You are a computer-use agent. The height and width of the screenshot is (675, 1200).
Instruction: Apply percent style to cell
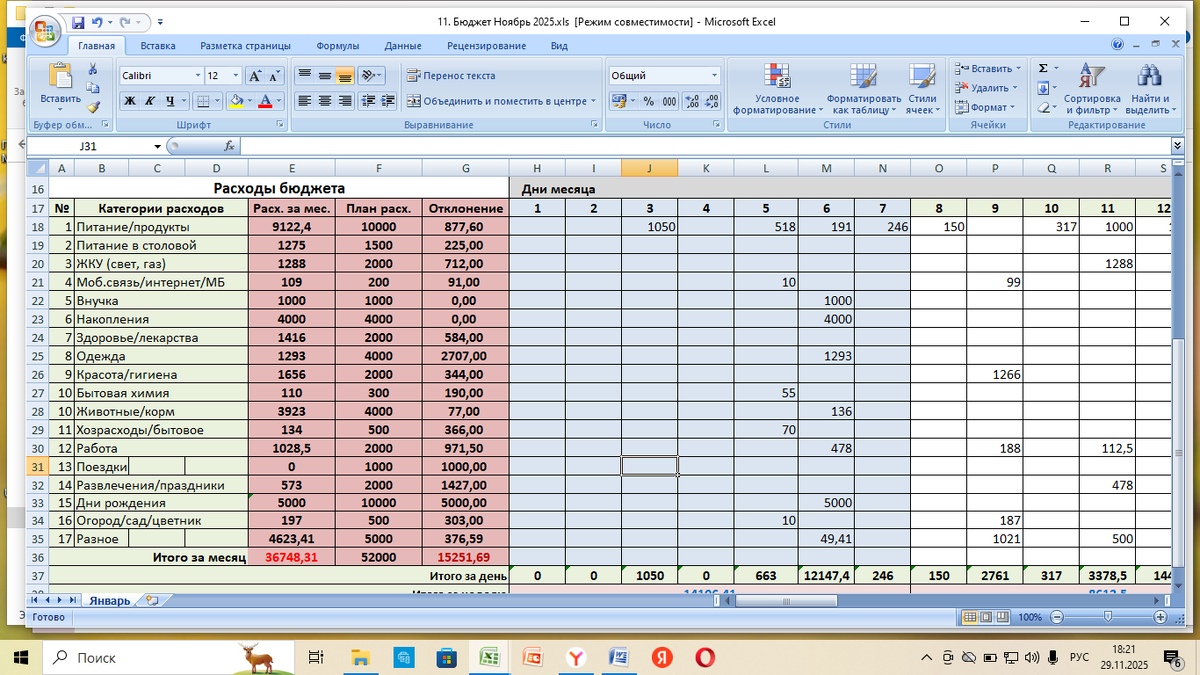(648, 101)
